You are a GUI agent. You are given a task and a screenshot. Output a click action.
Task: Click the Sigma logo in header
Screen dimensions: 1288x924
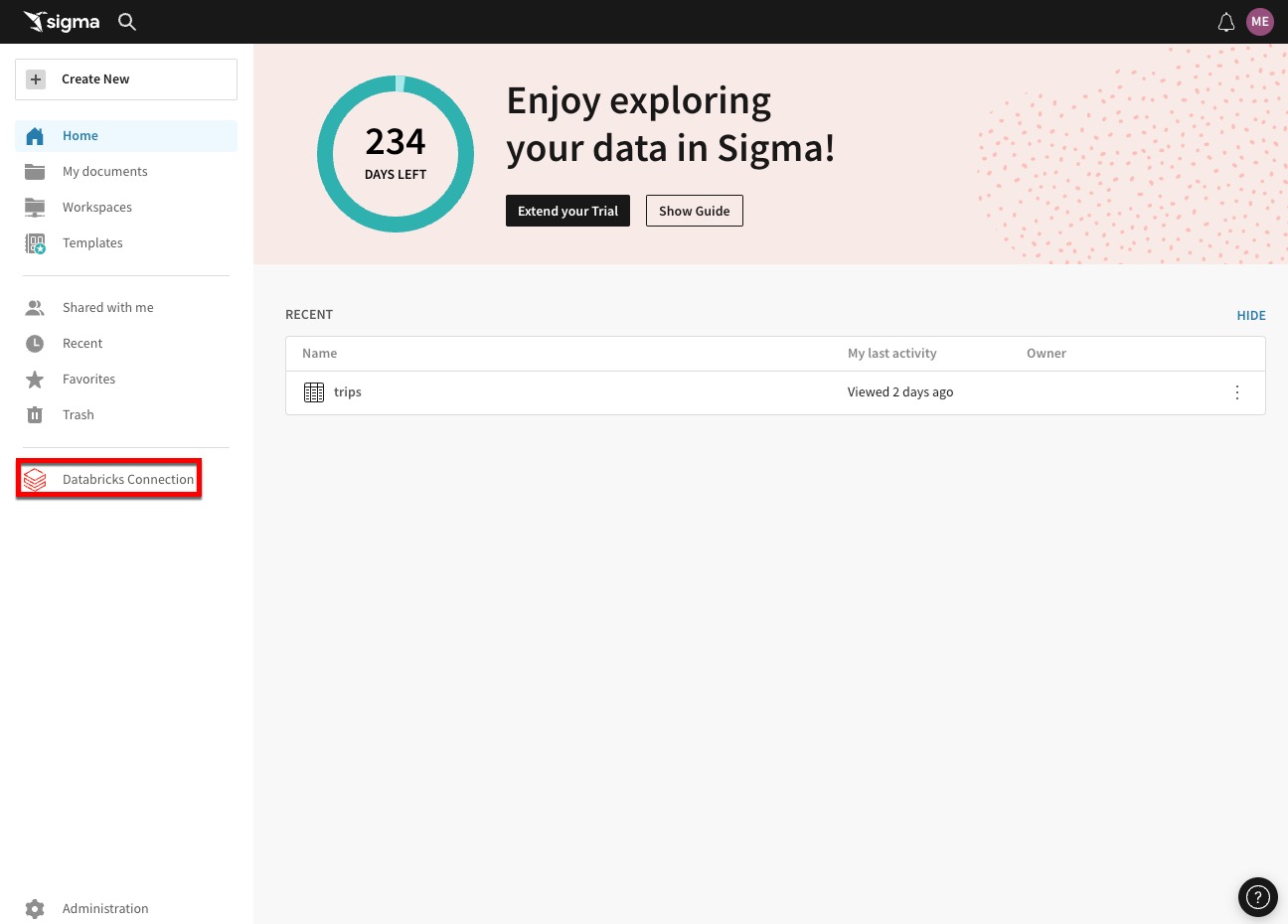62,22
